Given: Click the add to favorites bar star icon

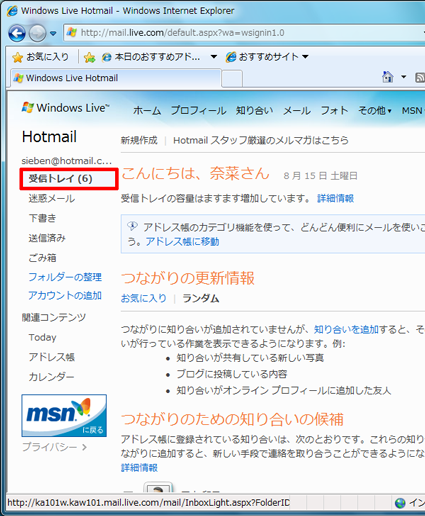Looking at the screenshot, I should 89,57.
